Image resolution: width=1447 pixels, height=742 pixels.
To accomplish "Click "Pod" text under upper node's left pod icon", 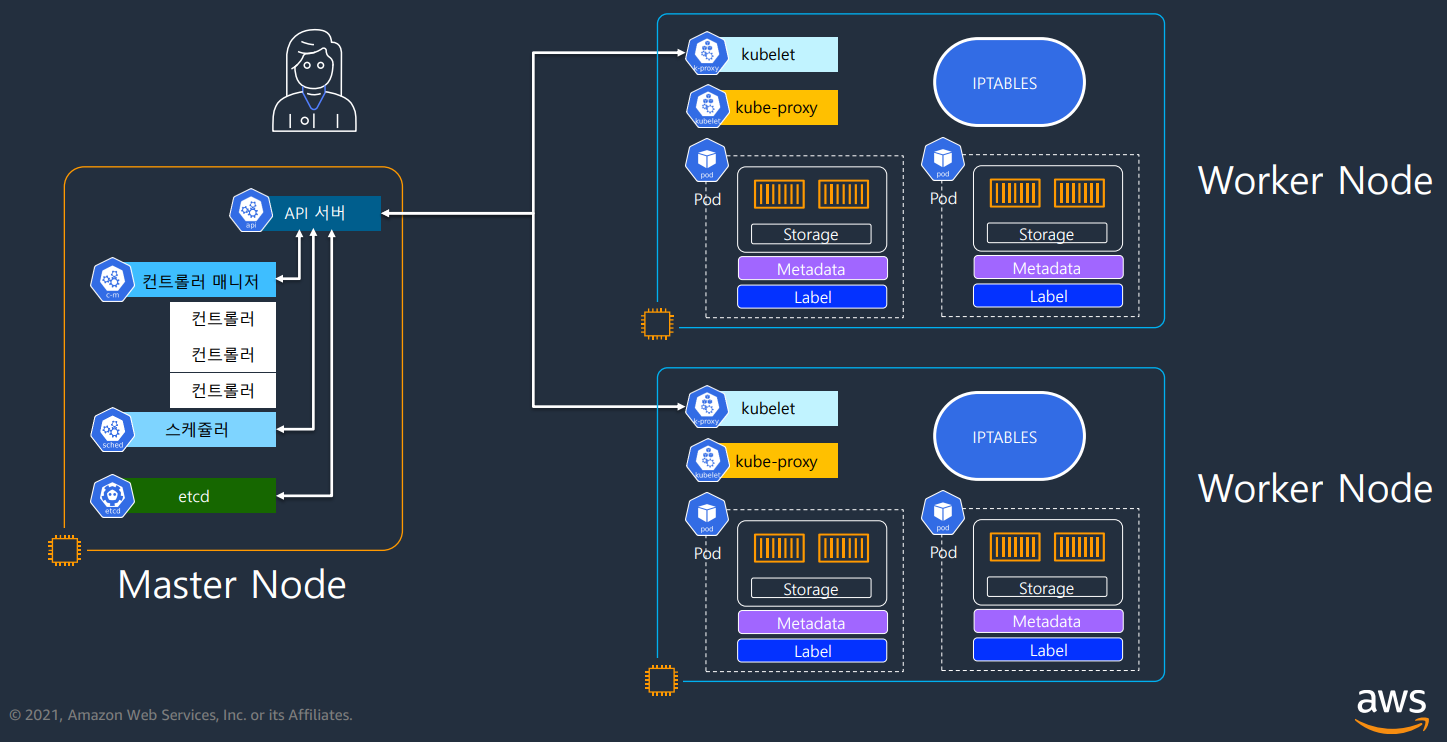I will [707, 199].
